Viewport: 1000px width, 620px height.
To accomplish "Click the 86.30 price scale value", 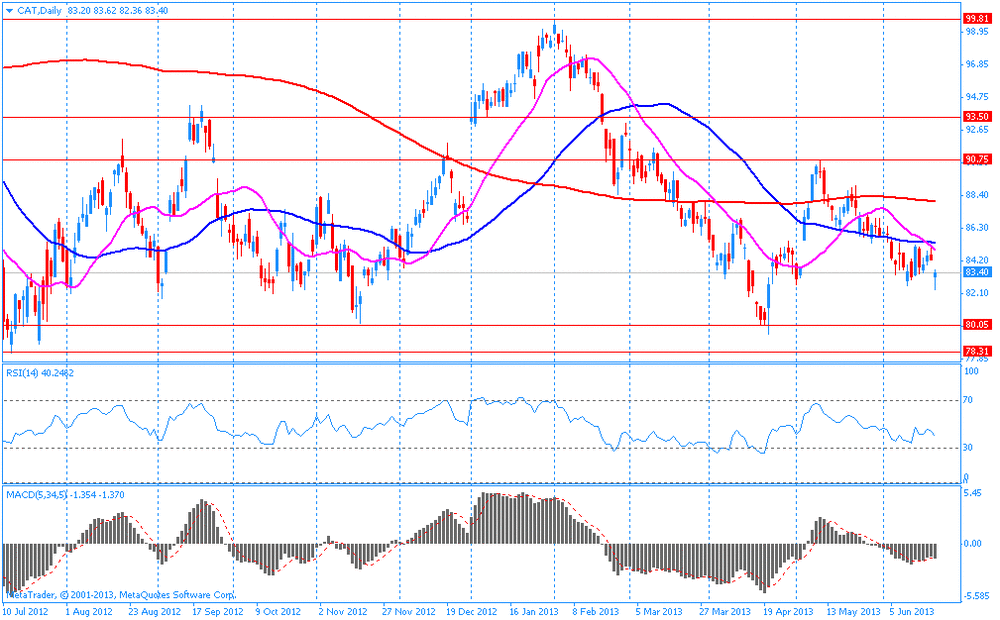I will [977, 228].
